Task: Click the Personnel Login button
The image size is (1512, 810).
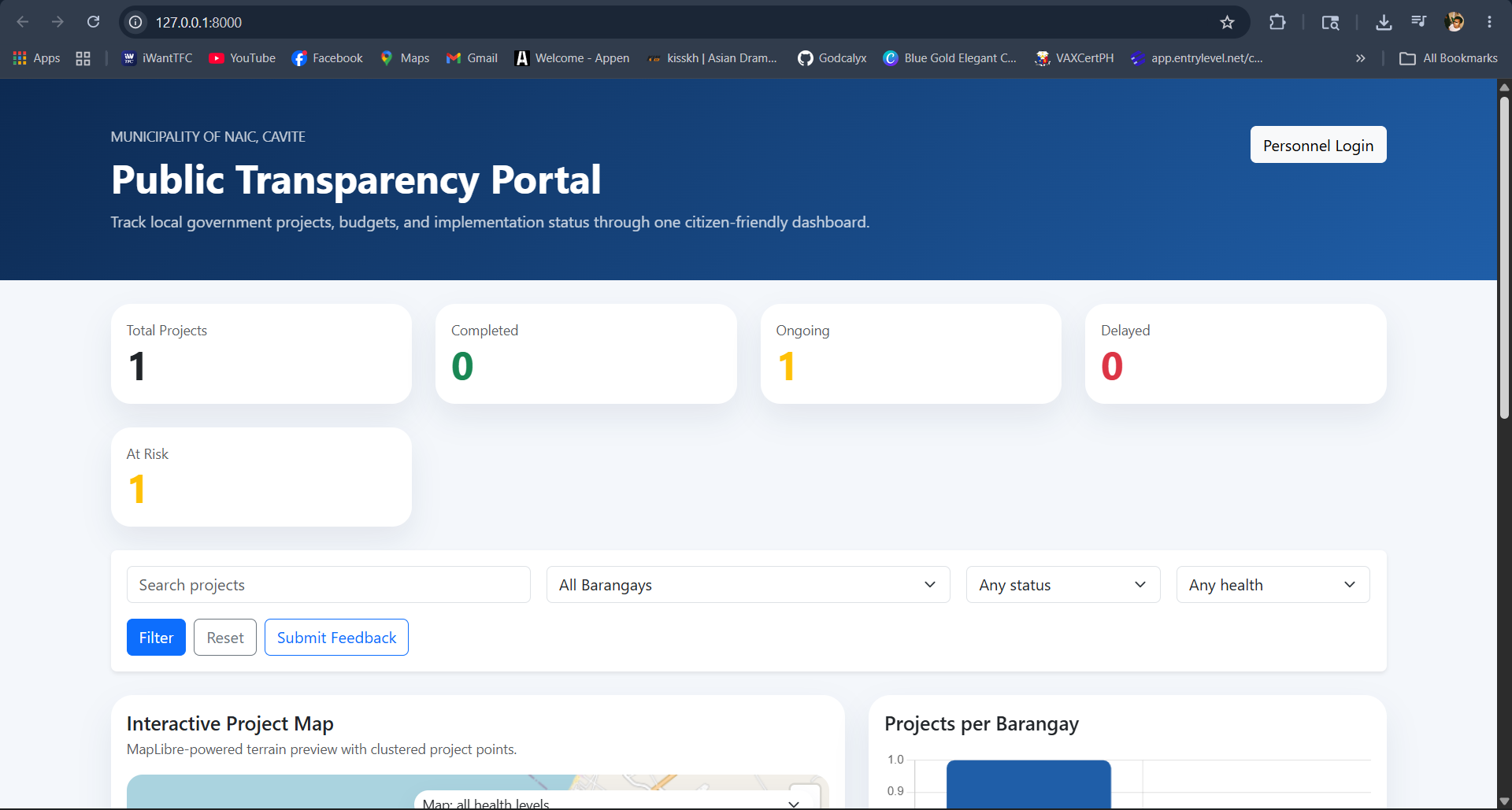Action: [x=1318, y=145]
